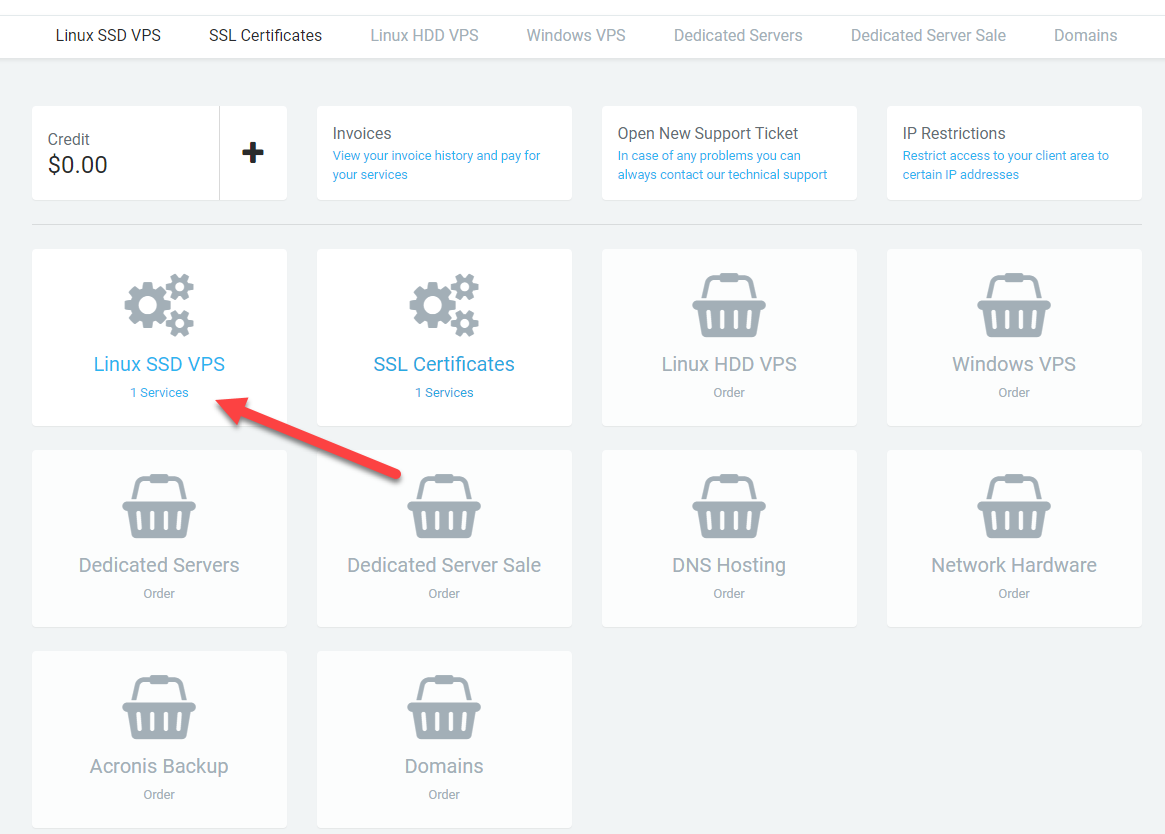Screen dimensions: 1165x834
Task: Click the Credit $0.00 balance box
Action: coord(125,153)
